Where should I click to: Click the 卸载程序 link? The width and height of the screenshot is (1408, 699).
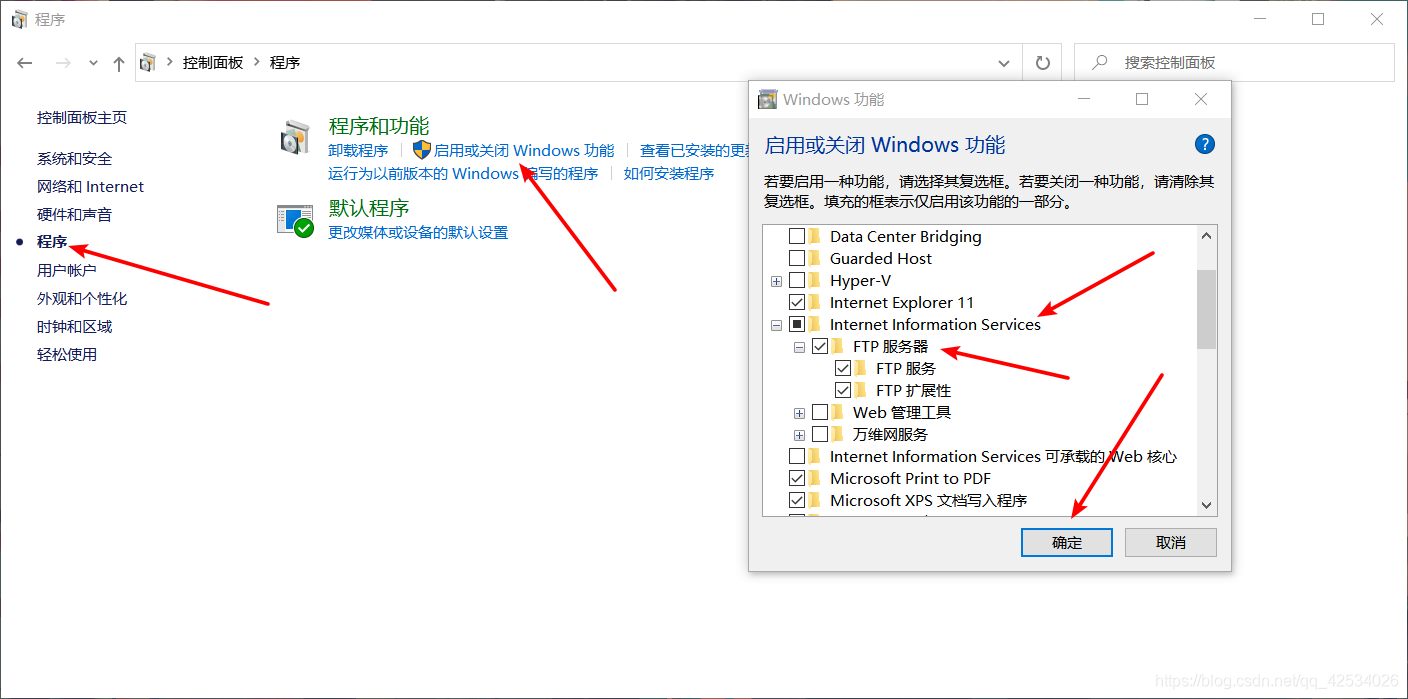[x=358, y=150]
